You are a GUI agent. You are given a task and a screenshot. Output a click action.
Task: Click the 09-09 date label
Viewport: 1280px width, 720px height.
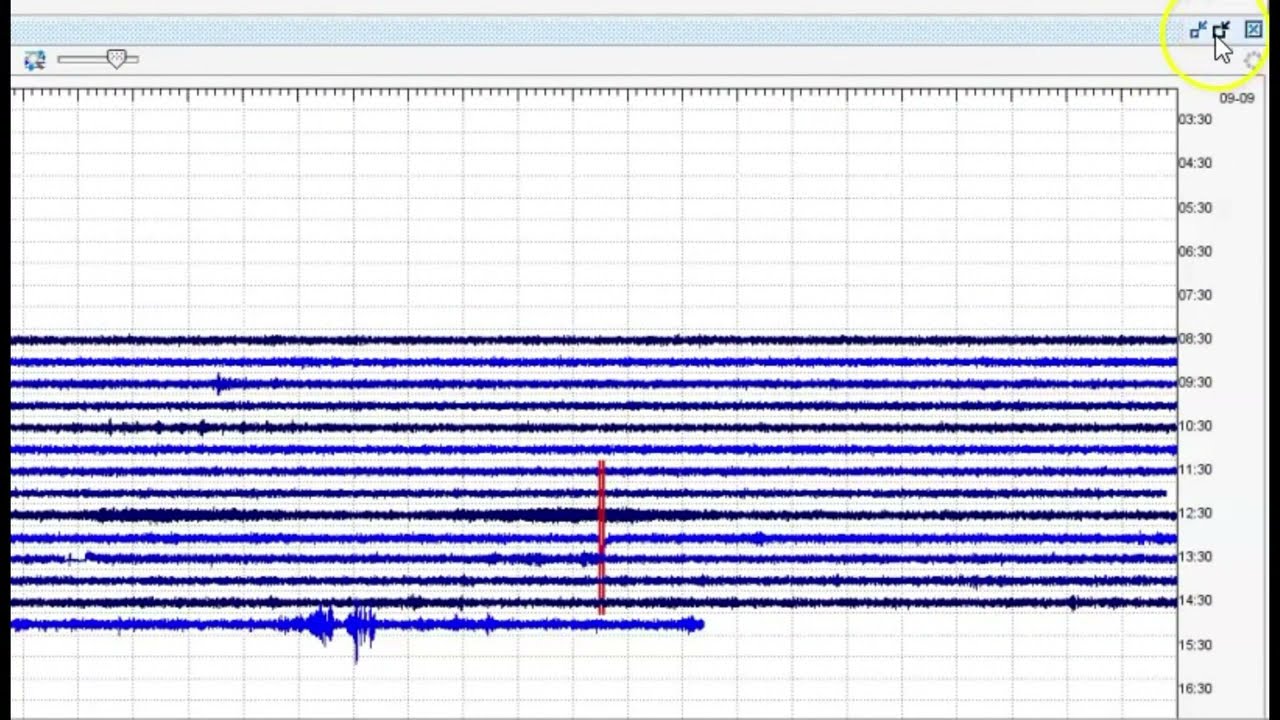pyautogui.click(x=1236, y=98)
